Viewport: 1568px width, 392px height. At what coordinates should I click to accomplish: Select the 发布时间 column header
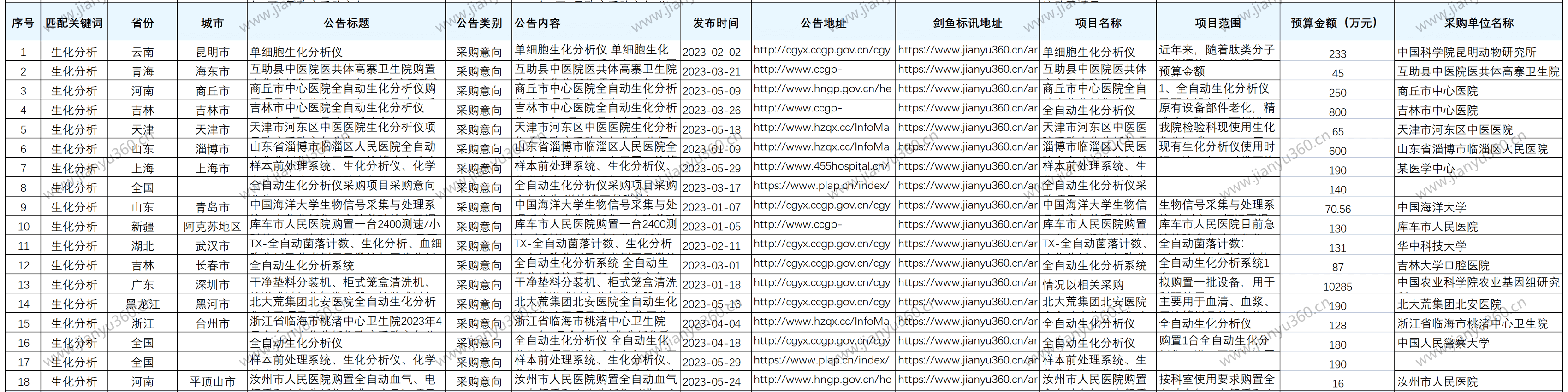point(716,23)
